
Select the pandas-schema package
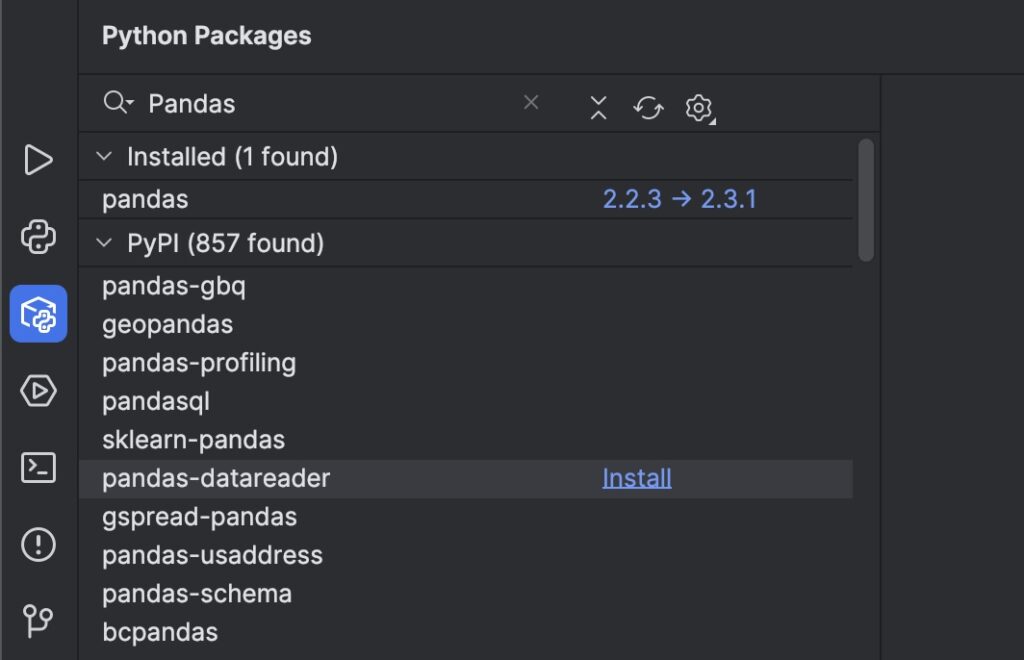(466, 594)
